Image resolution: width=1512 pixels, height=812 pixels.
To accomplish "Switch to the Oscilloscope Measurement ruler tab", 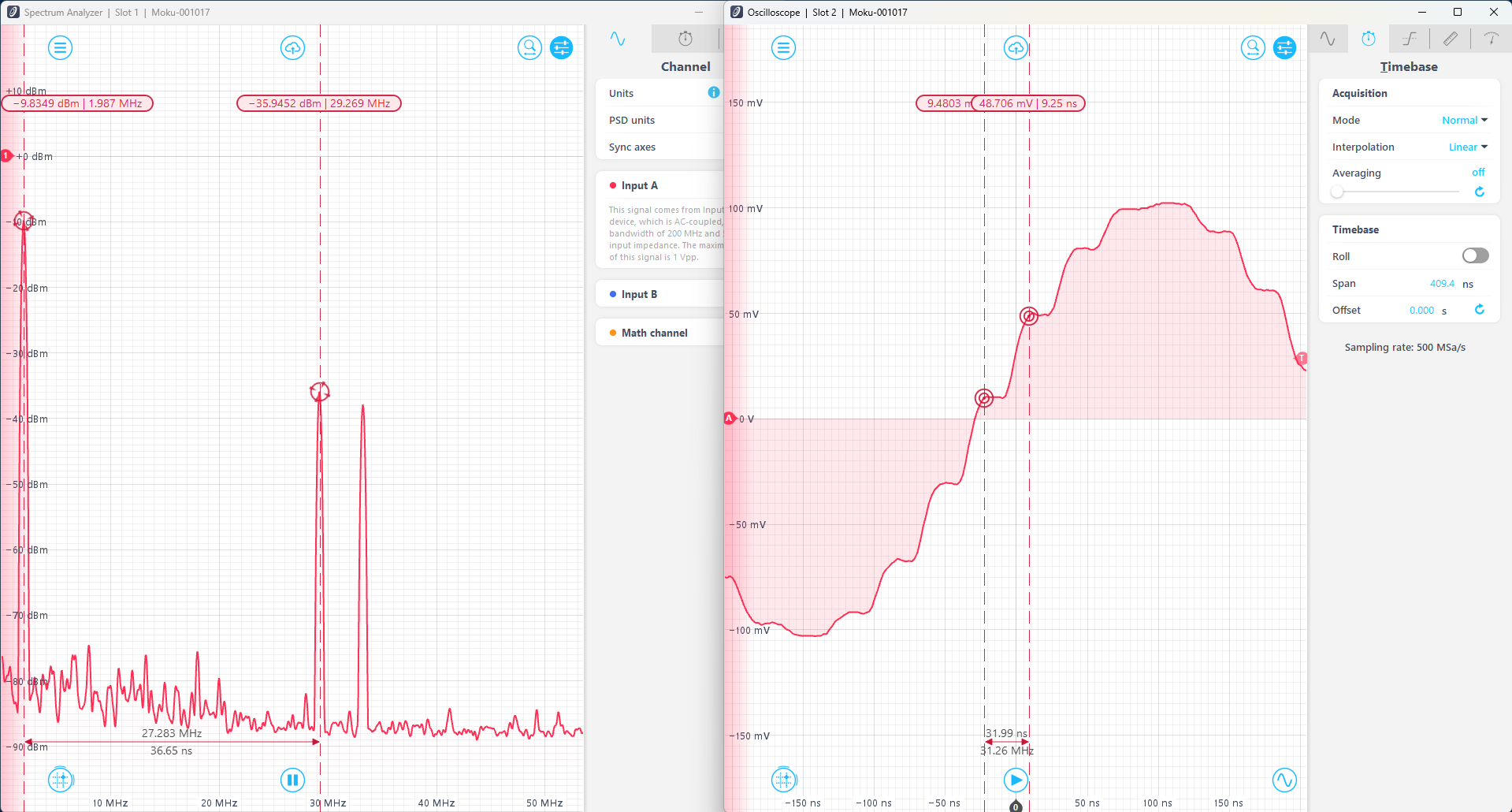I will click(1450, 39).
